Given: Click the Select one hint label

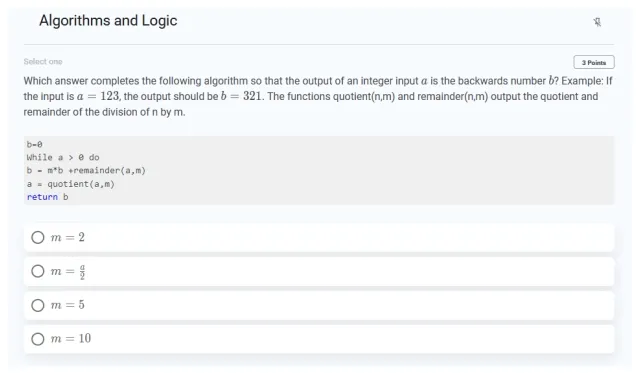Looking at the screenshot, I should [x=43, y=62].
